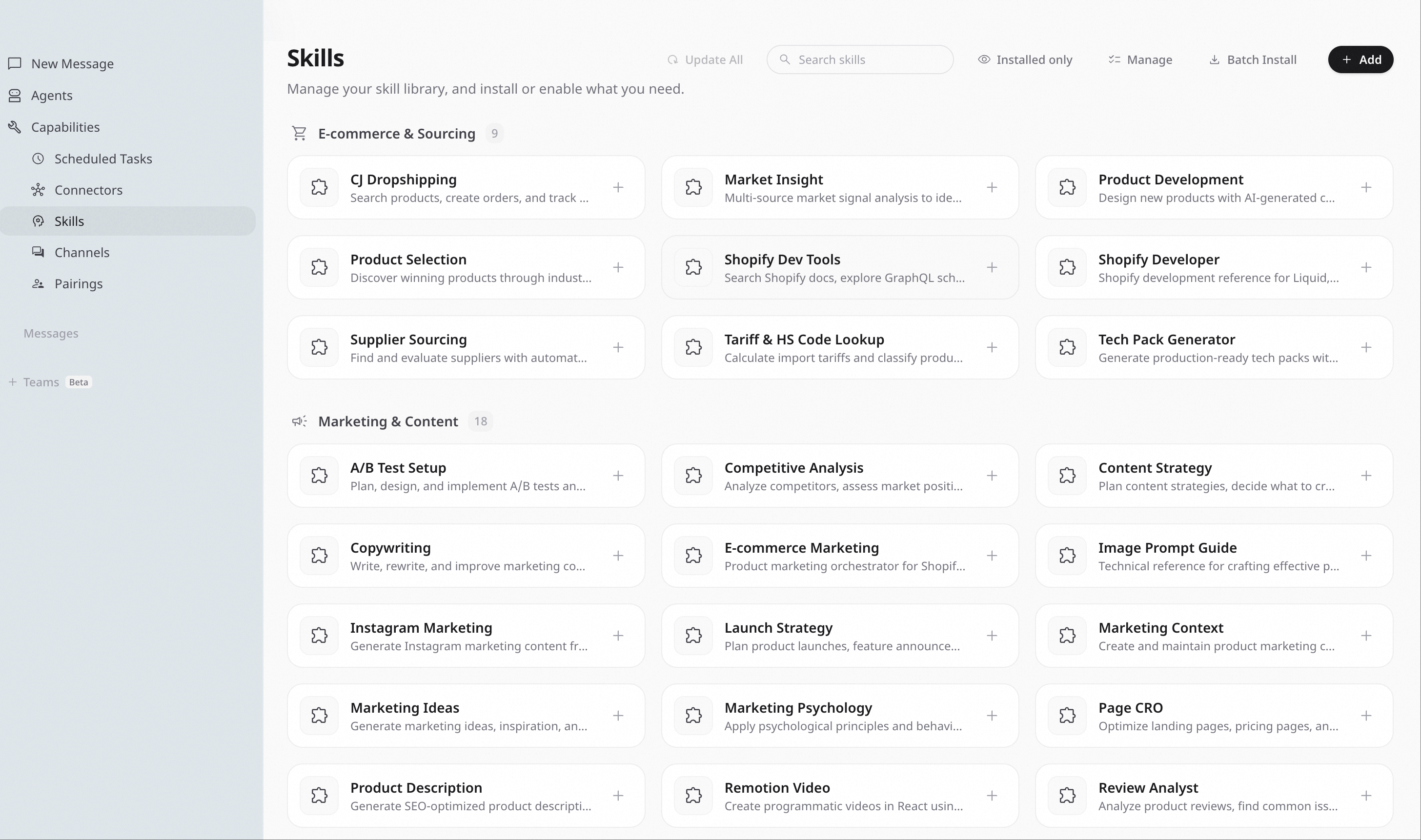Screen dimensions: 1421x840
Task: Go to Scheduled Tasks in sidebar
Action: (103, 159)
